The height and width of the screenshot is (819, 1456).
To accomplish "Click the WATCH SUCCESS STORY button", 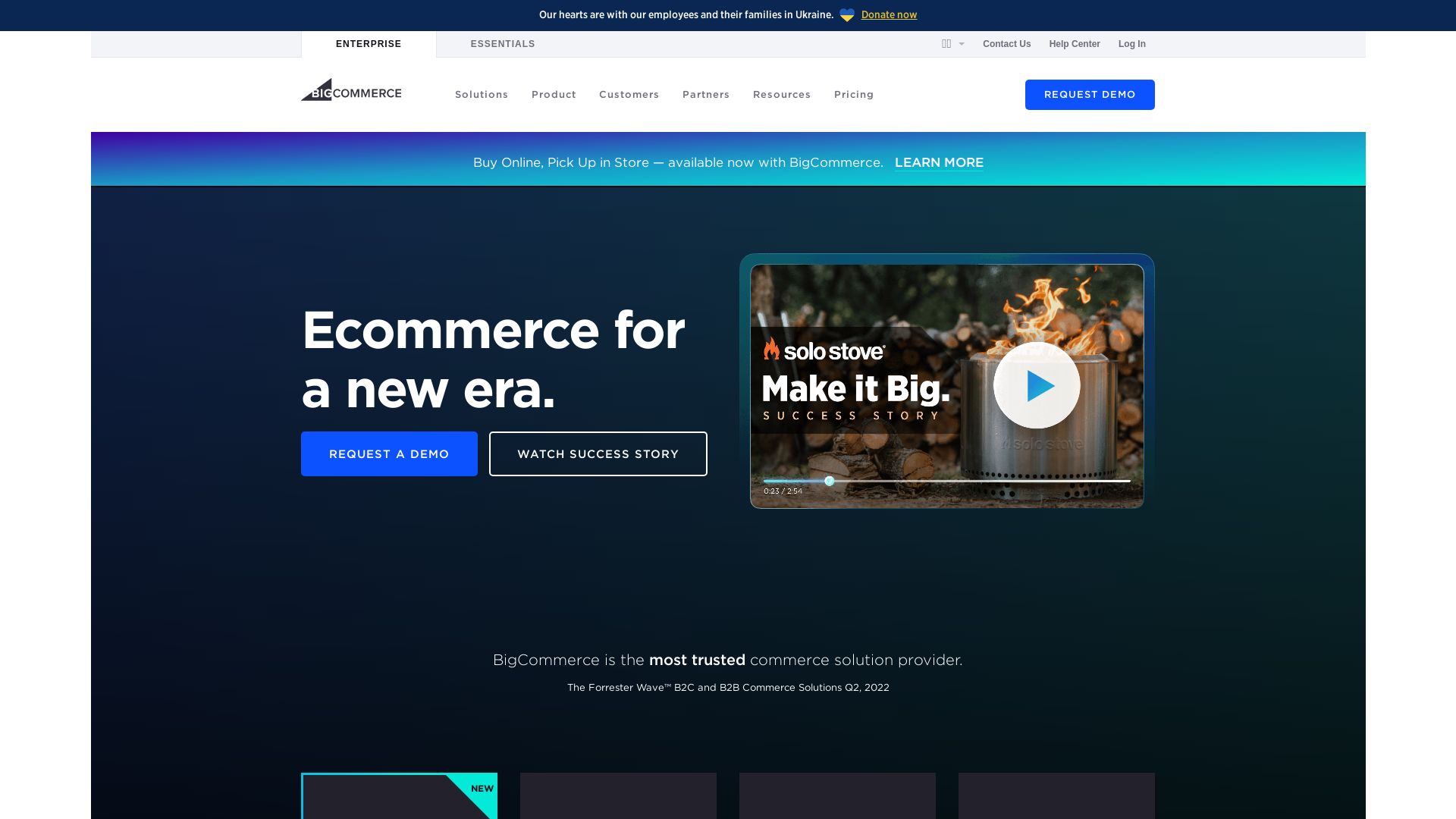I will pos(598,454).
